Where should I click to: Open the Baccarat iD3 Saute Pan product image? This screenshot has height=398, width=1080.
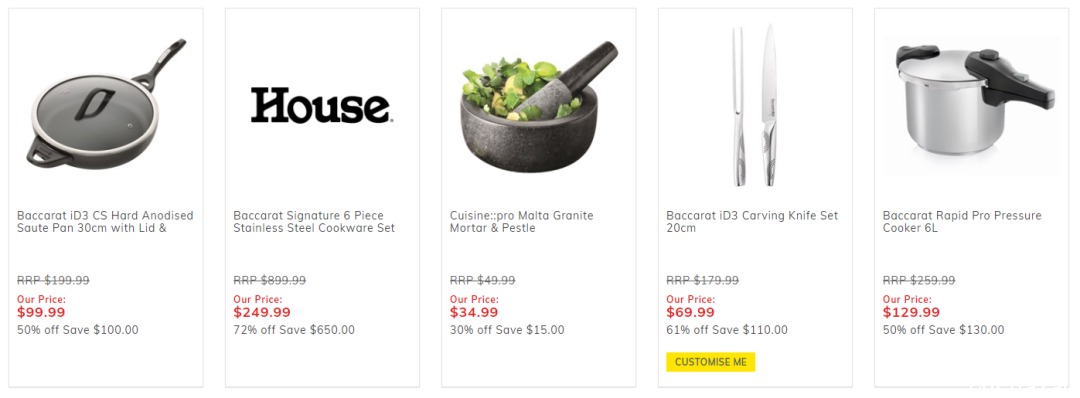pos(106,105)
